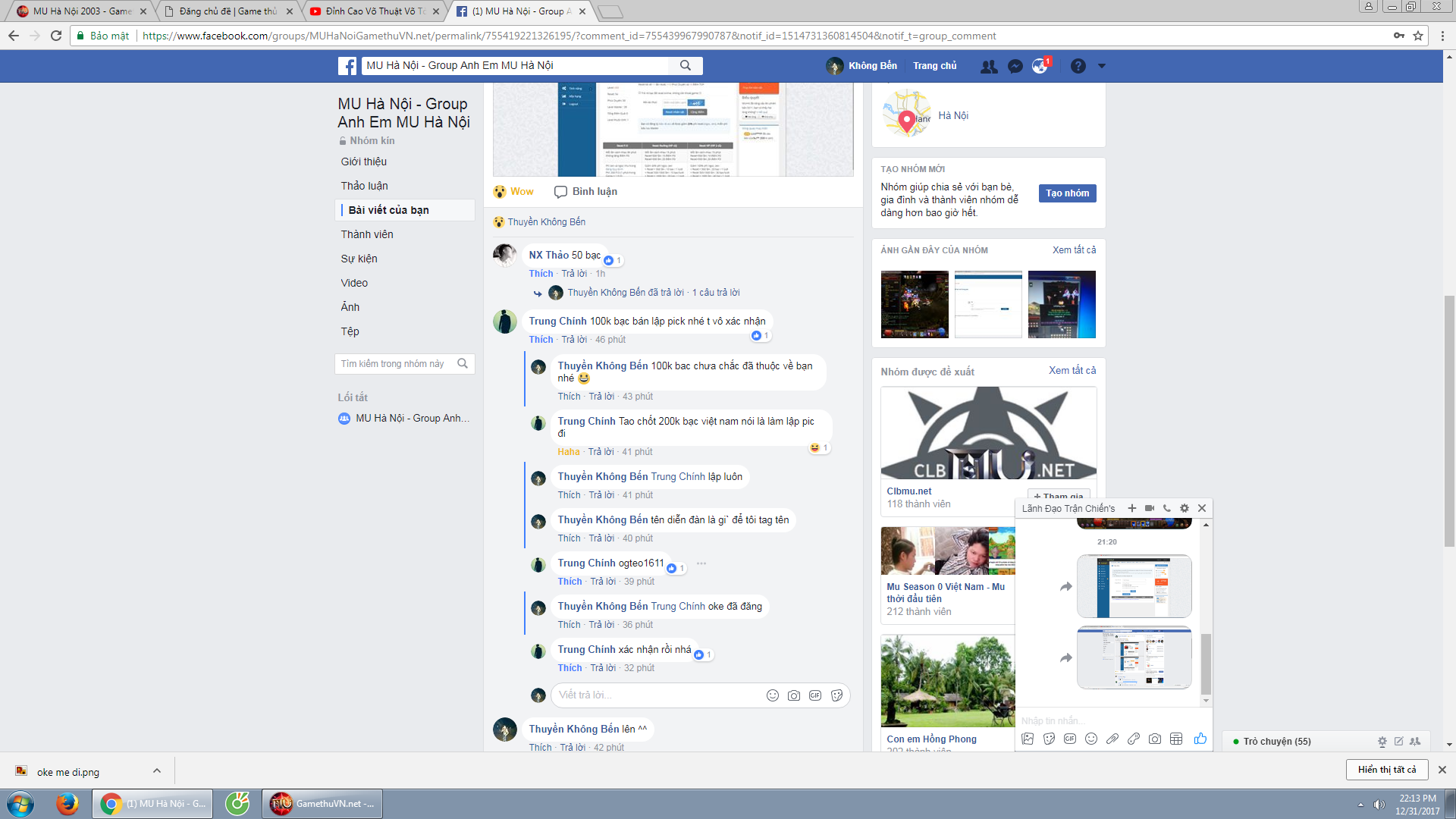Start a video call in chat window
This screenshot has width=1456, height=819.
[1150, 508]
